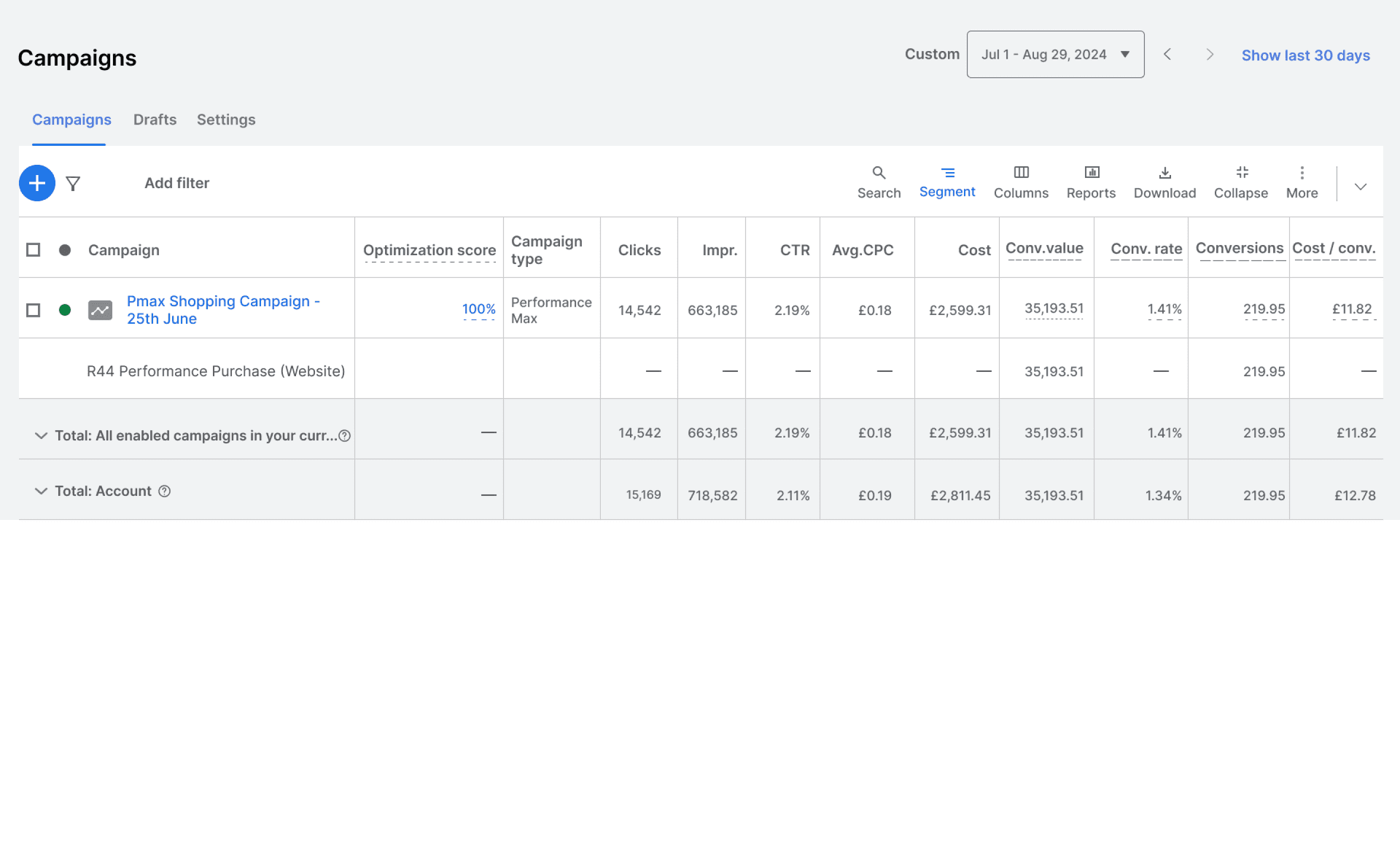Expand the toolbar chevron at far right
Image resolution: width=1400 pixels, height=859 pixels.
click(x=1361, y=187)
